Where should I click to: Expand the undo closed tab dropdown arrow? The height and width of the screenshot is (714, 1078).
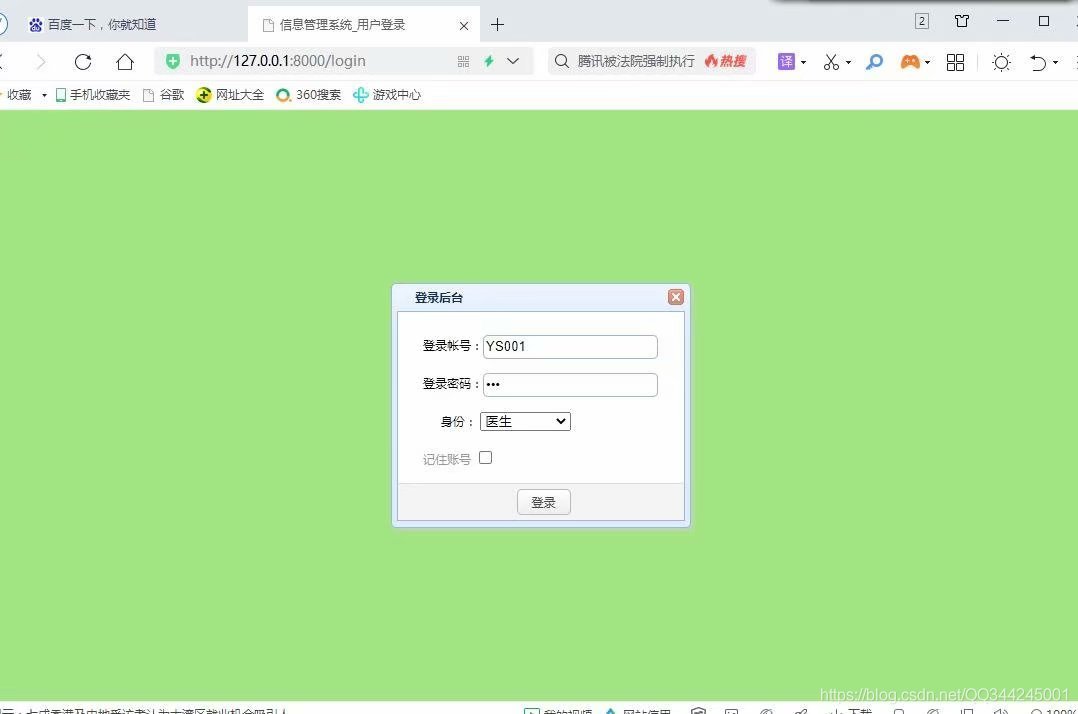pos(1055,63)
